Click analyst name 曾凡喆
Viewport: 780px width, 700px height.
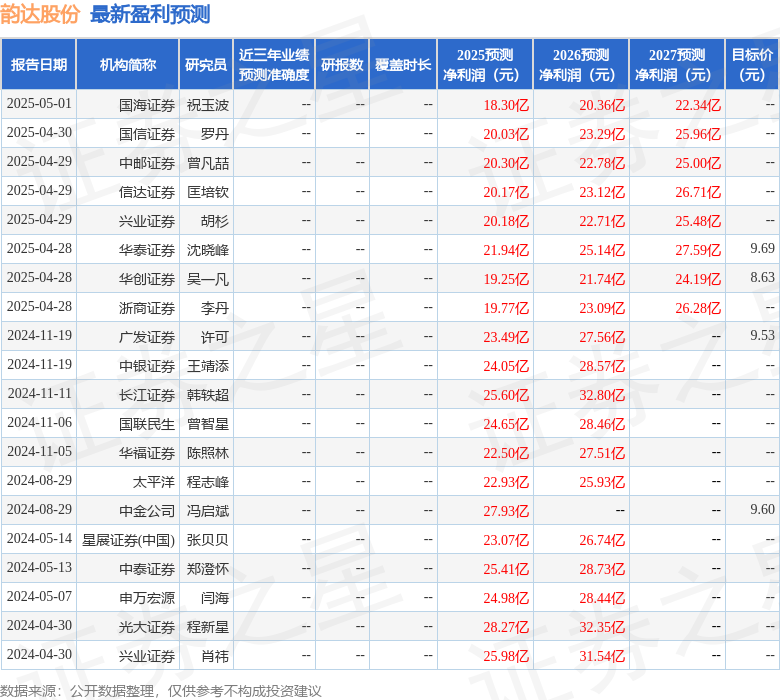[x=208, y=163]
